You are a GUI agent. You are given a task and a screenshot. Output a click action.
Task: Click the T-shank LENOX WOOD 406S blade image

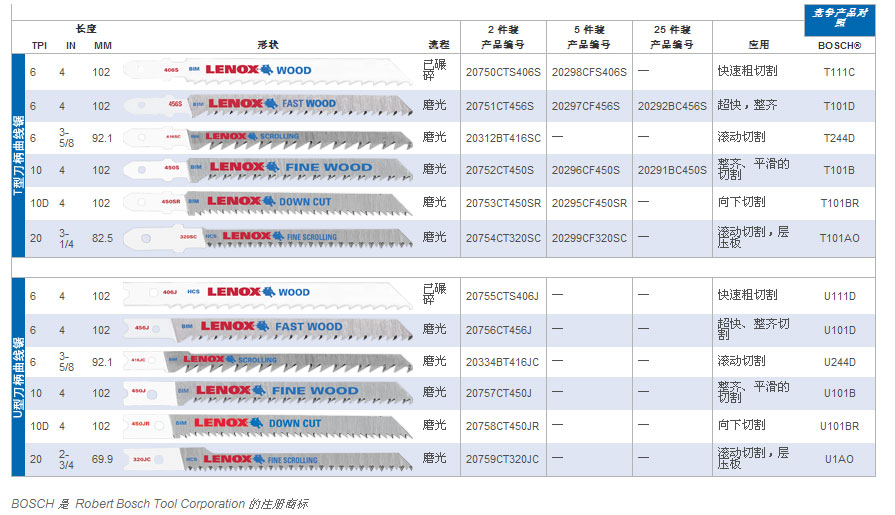pos(268,71)
